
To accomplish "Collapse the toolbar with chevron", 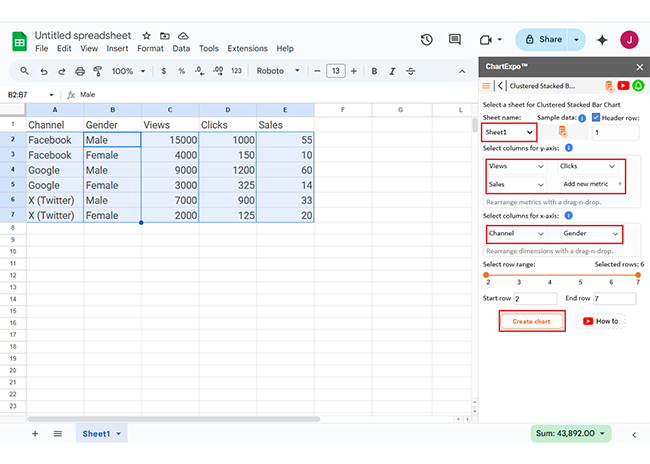I will [x=462, y=71].
